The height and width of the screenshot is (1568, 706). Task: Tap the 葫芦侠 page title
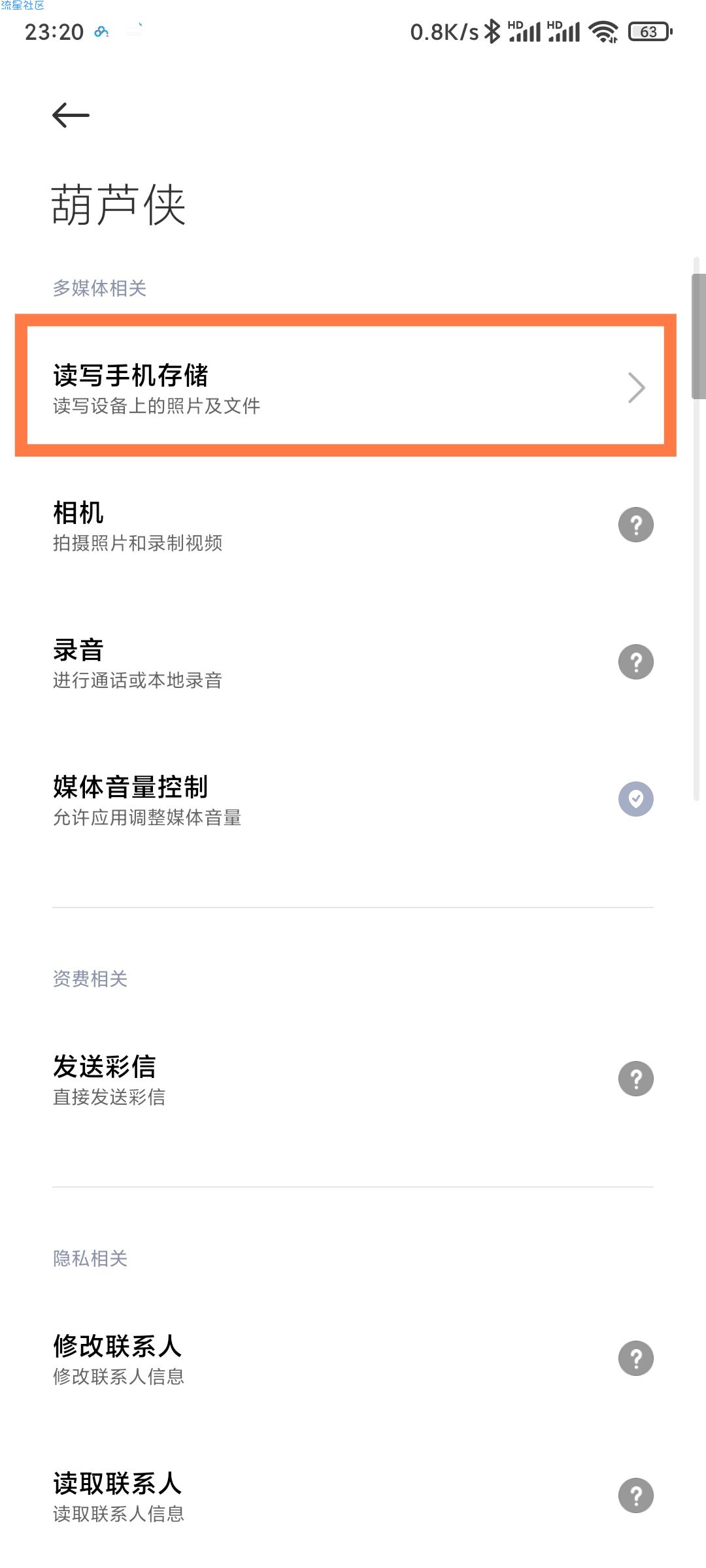point(118,205)
